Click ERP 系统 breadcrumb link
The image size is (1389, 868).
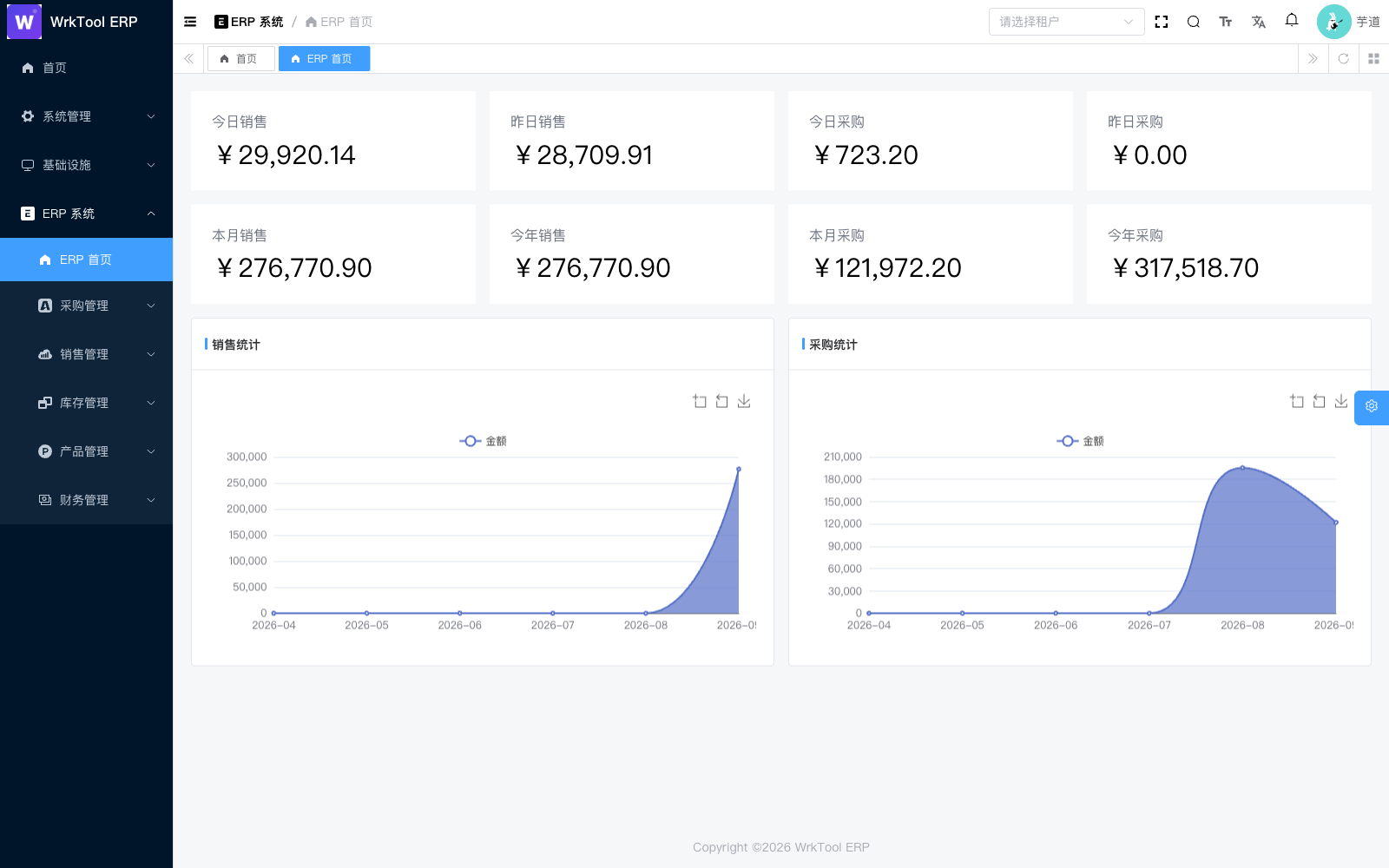pyautogui.click(x=249, y=22)
